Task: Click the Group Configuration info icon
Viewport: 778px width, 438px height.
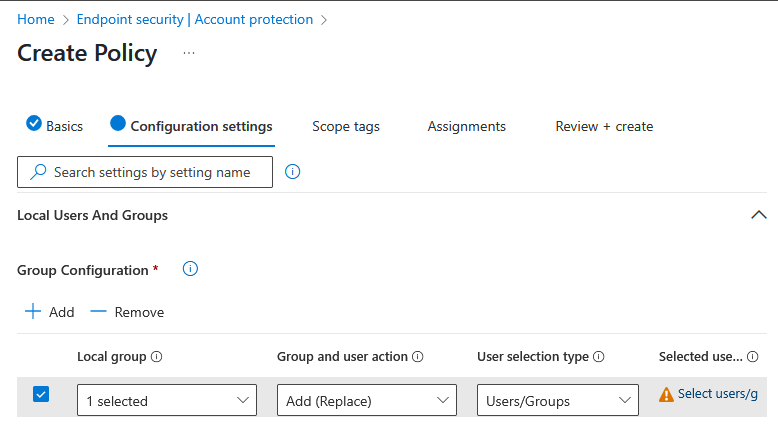Action: [x=190, y=269]
